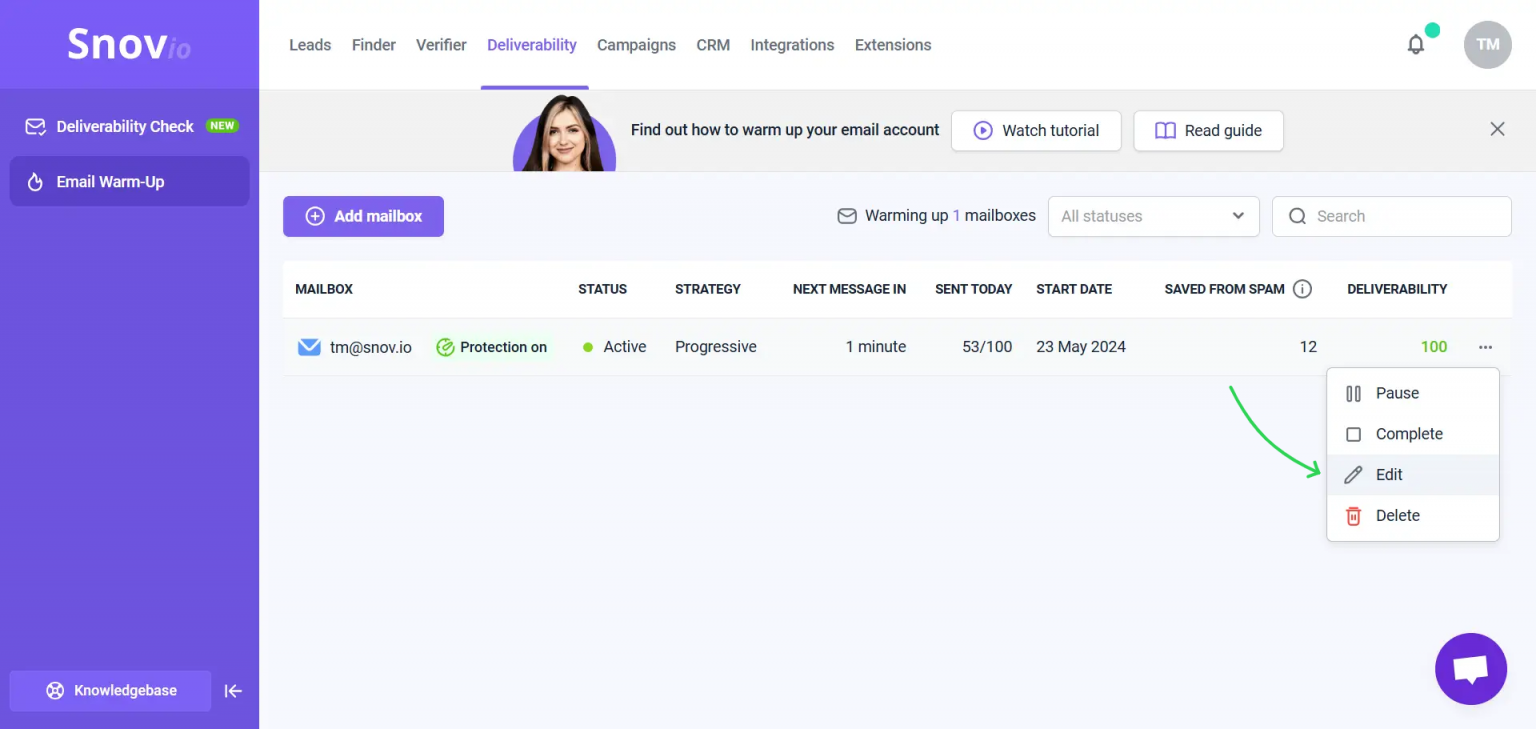Click the MAILBOX column header
This screenshot has width=1536, height=729.
pos(324,289)
